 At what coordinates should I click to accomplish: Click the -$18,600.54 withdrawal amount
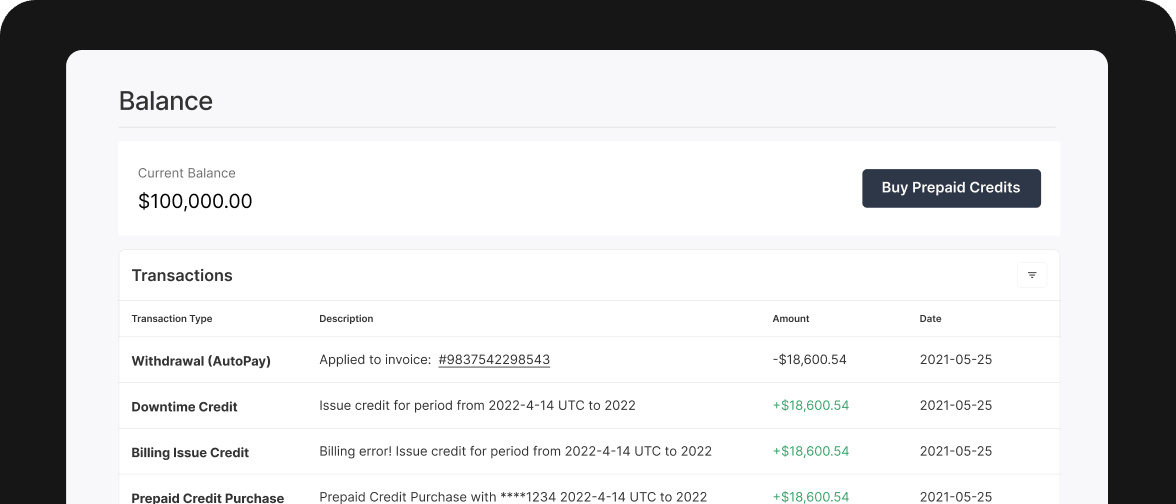pyautogui.click(x=809, y=360)
